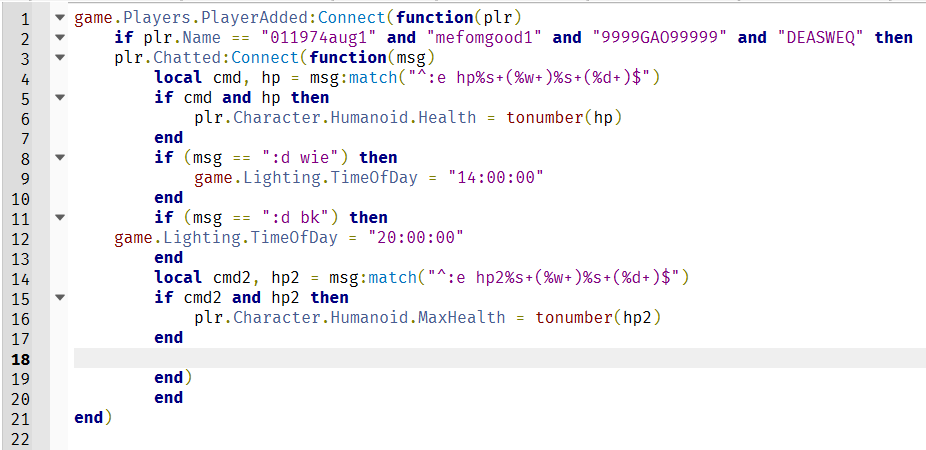Click line number 4 in the gutter
The image size is (926, 450).
click(x=25, y=79)
